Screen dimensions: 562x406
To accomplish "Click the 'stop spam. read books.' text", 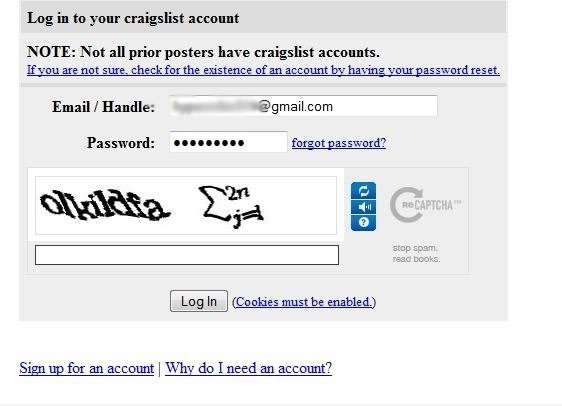I will [416, 253].
